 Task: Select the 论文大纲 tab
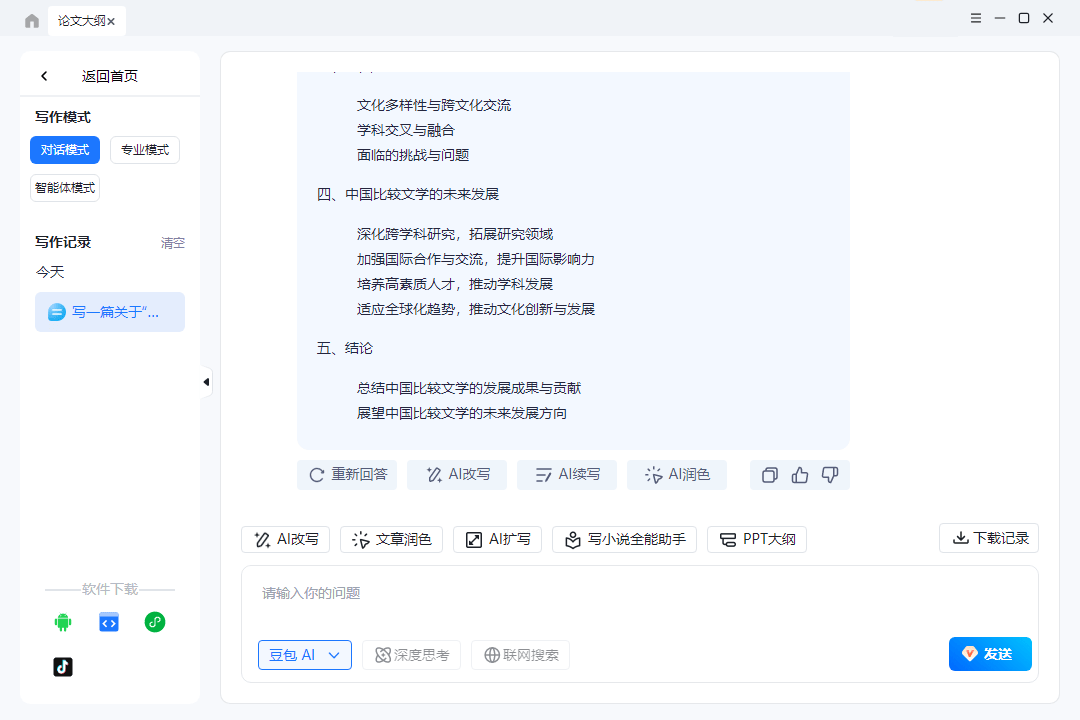[81, 20]
